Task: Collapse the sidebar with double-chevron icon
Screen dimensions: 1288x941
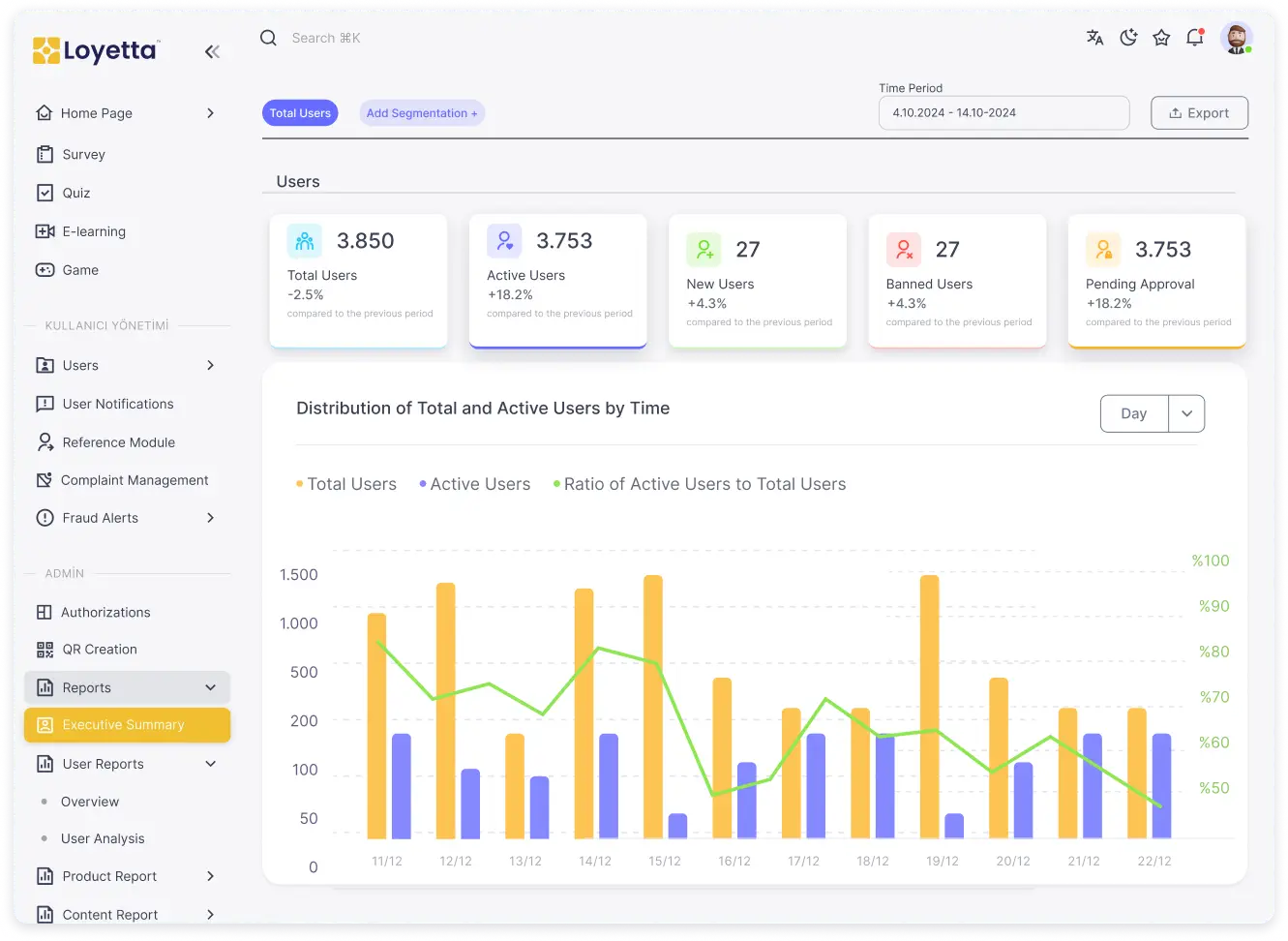Action: 212,51
